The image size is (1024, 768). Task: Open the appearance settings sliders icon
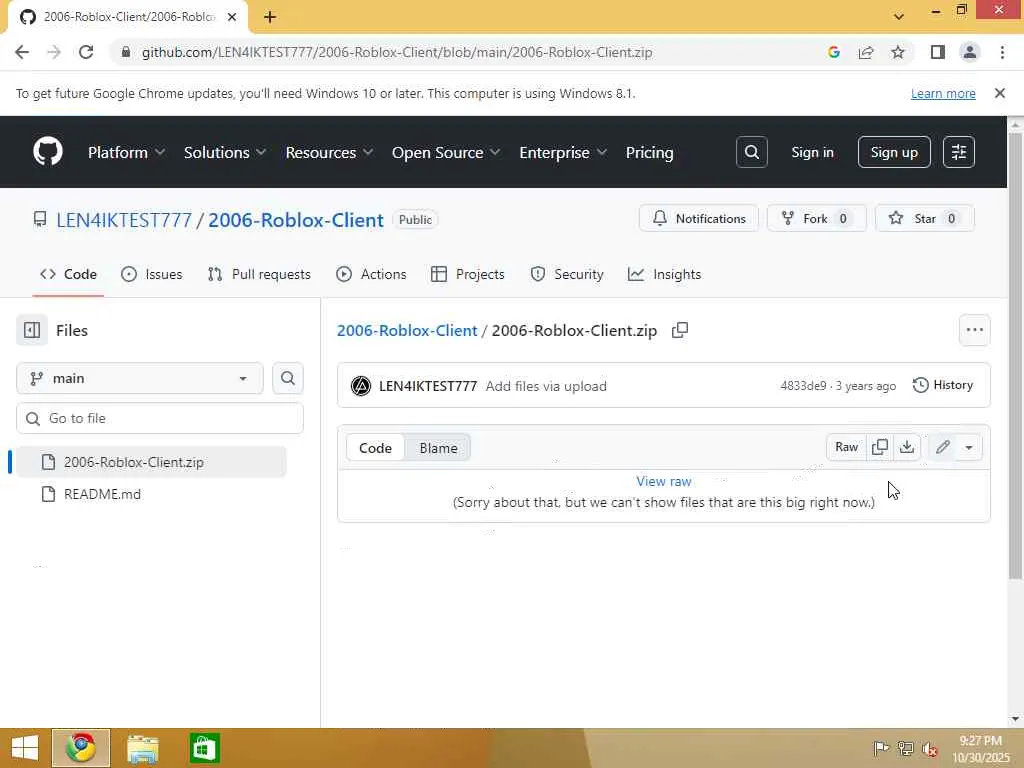pyautogui.click(x=959, y=152)
